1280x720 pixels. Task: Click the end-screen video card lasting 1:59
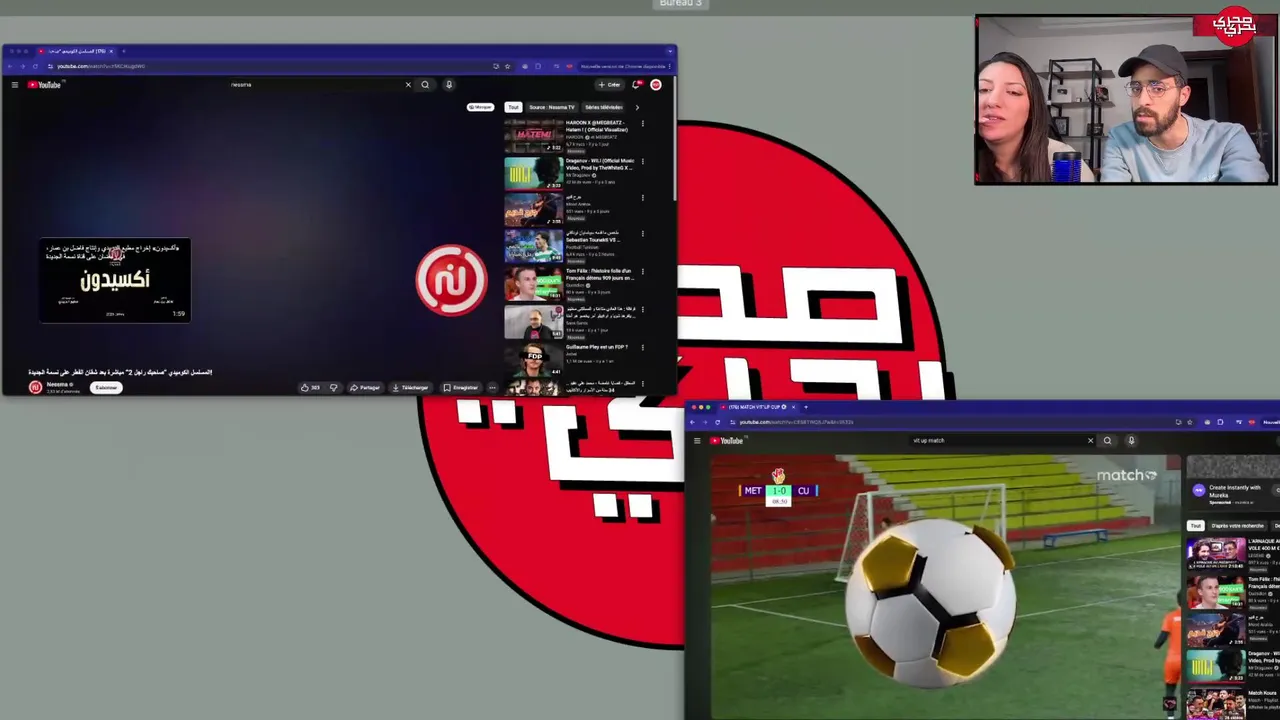tap(115, 280)
